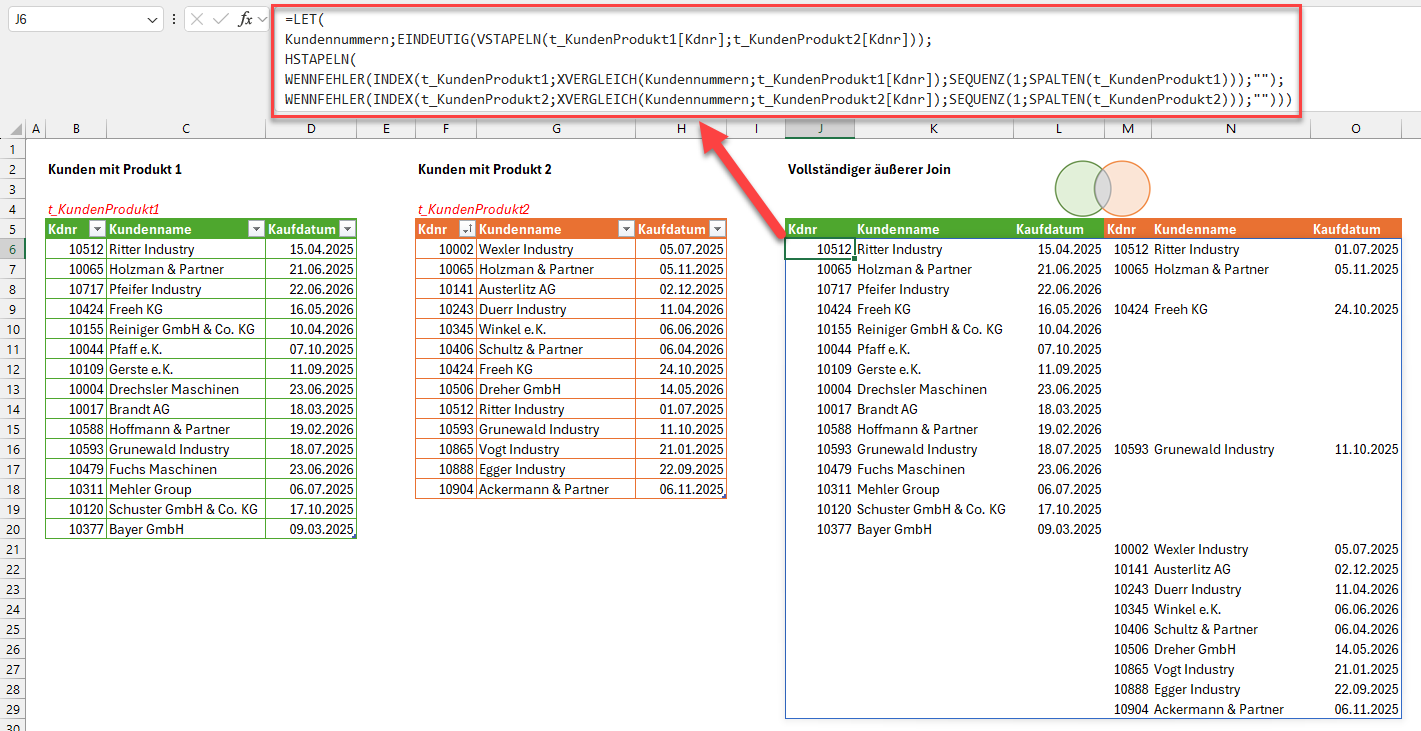Click the Insert Function fx icon
Image resolution: width=1421 pixels, height=731 pixels.
click(x=245, y=19)
